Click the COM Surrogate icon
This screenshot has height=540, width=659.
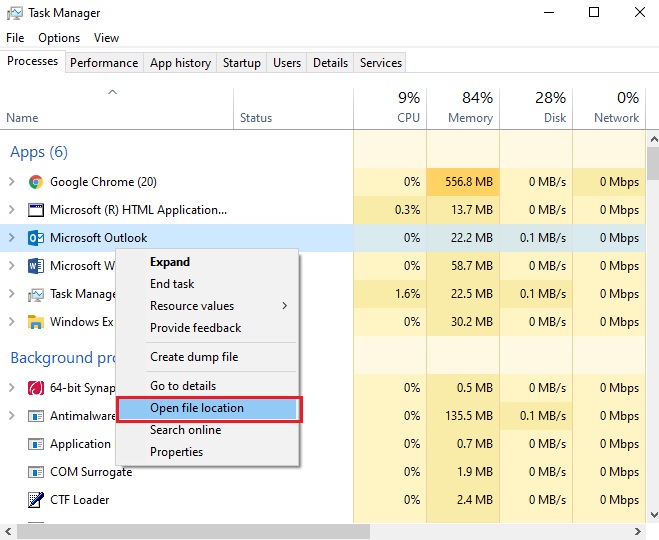click(x=36, y=472)
